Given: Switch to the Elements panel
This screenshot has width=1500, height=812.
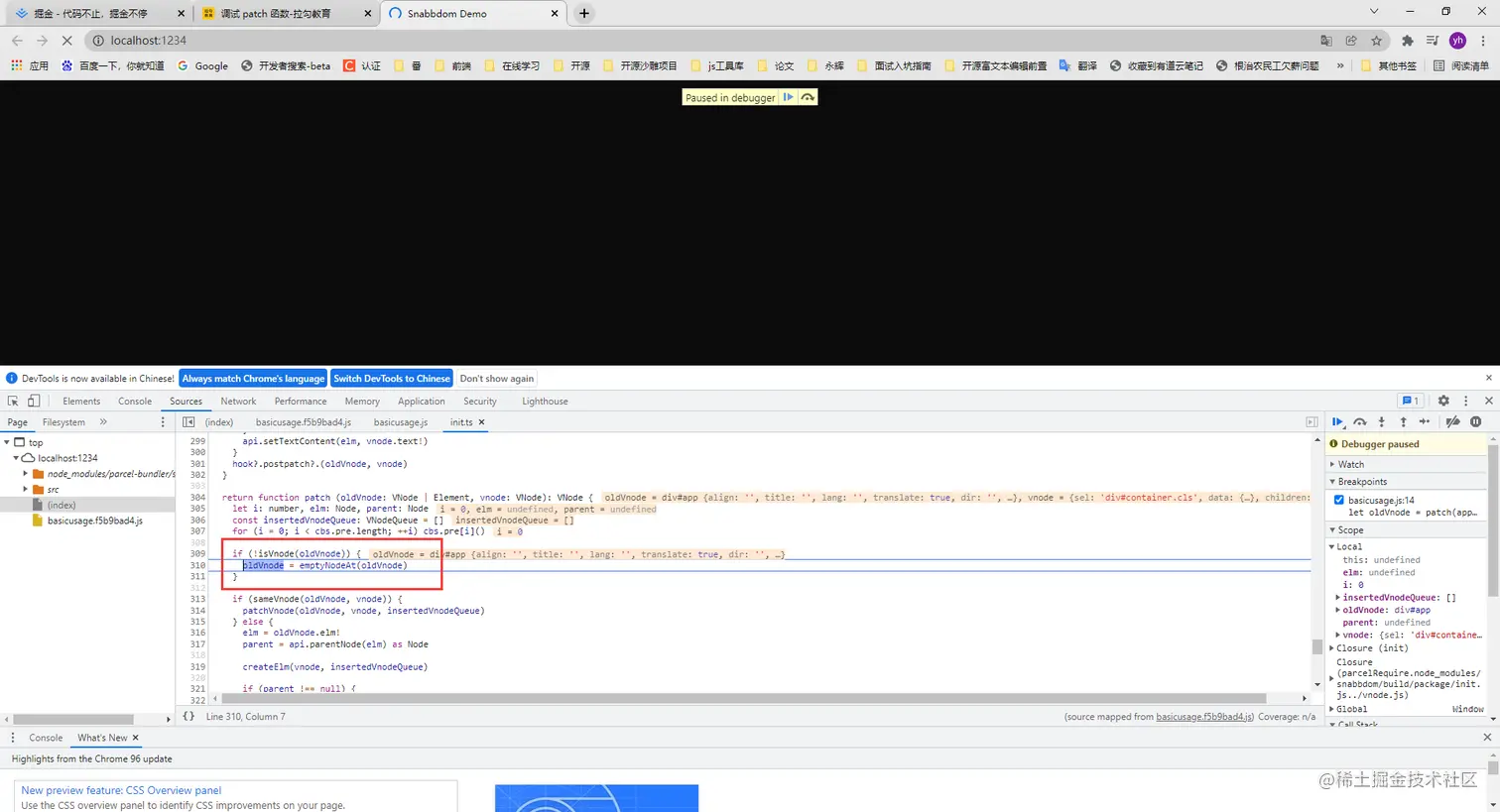Looking at the screenshot, I should coord(81,402).
